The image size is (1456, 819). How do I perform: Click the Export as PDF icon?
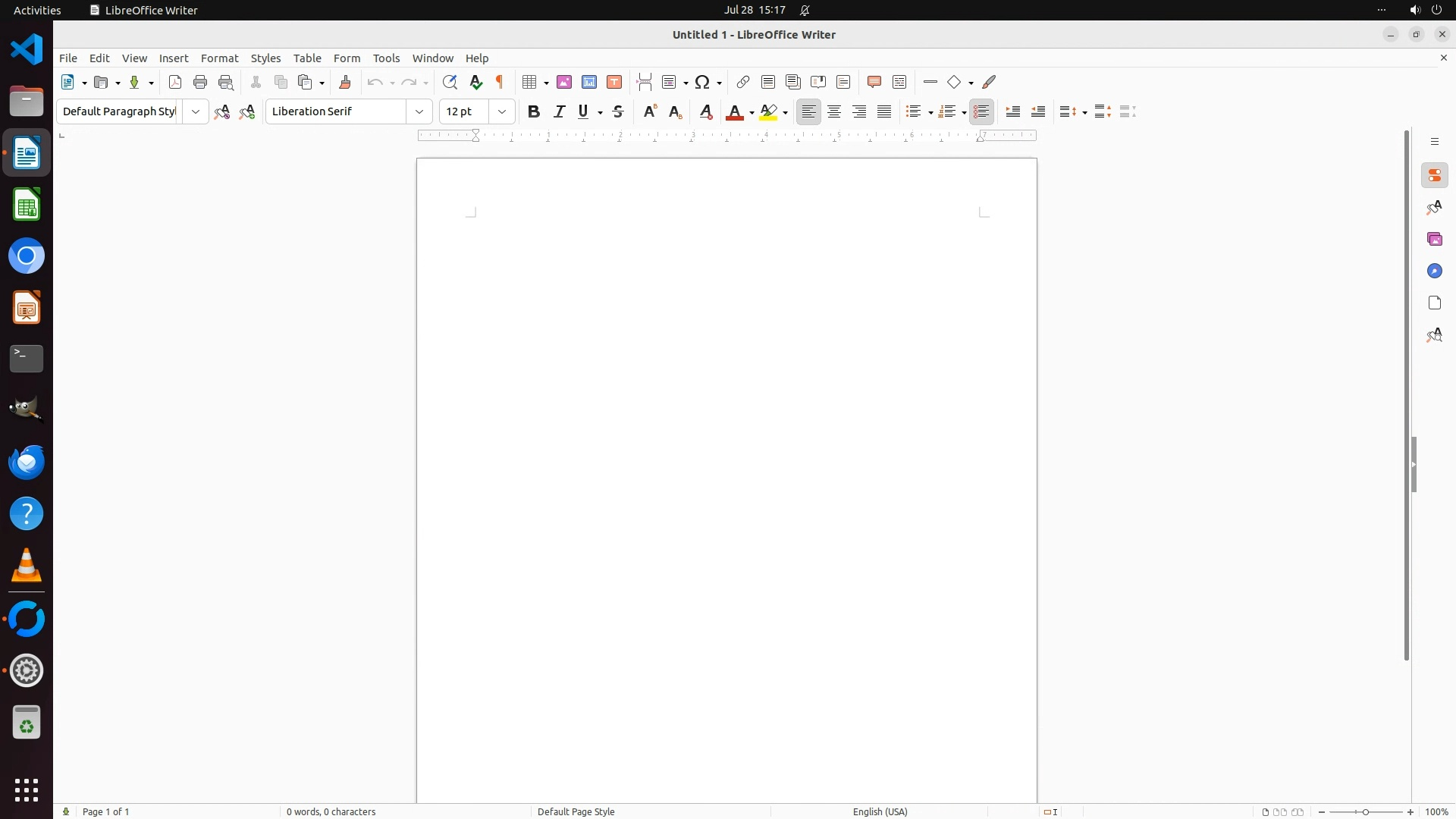(175, 82)
